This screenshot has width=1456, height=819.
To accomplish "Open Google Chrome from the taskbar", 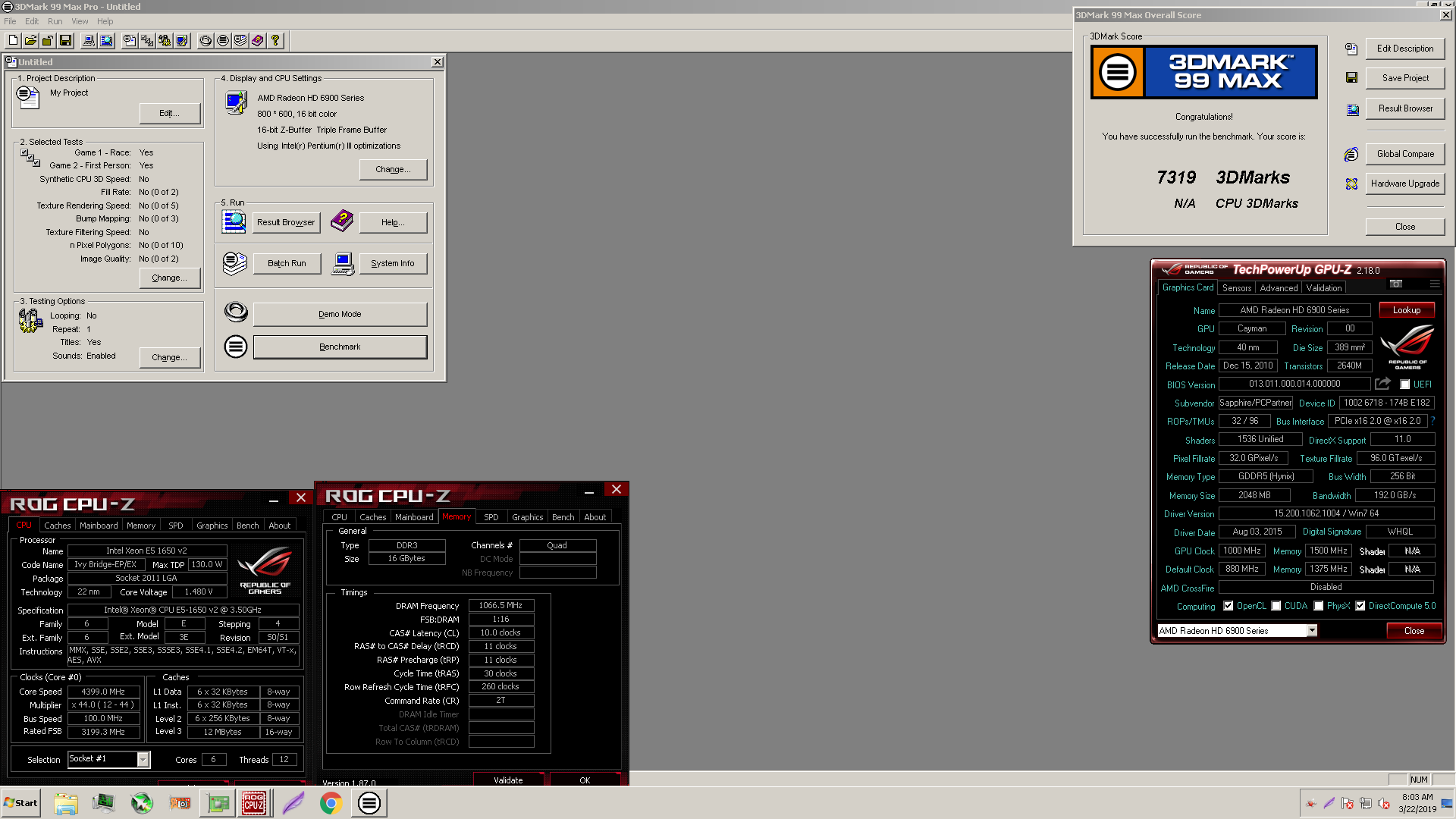I will [331, 803].
